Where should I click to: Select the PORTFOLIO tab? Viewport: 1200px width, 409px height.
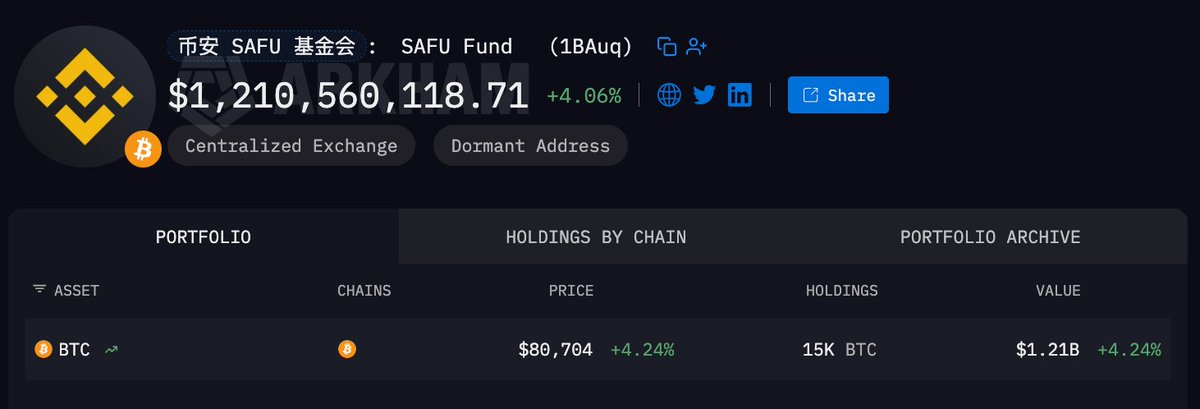click(203, 237)
